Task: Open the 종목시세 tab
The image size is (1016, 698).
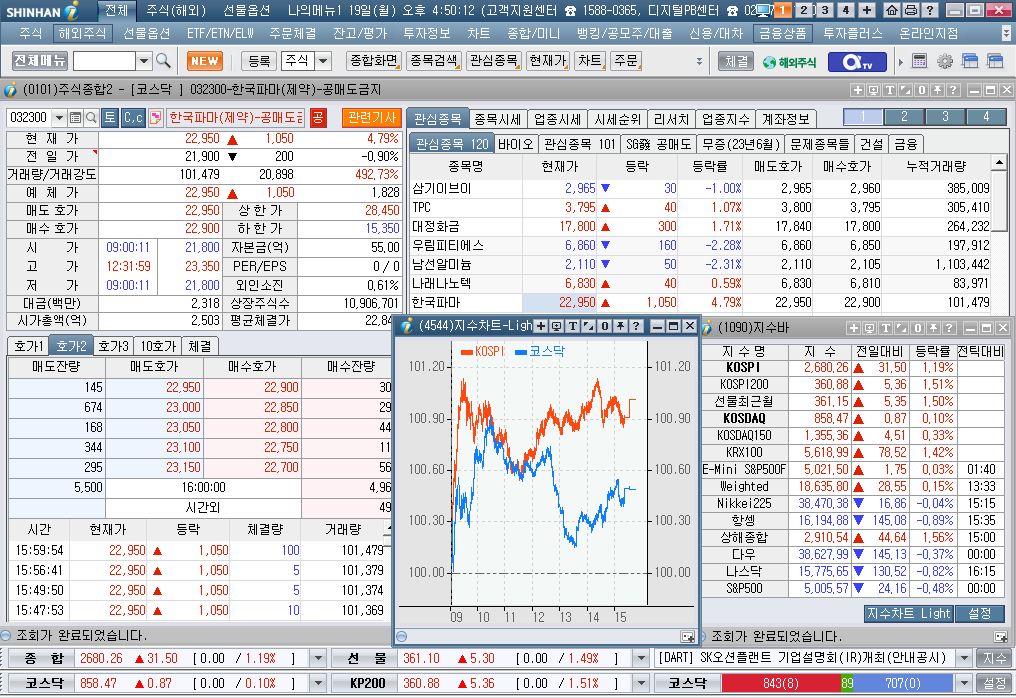Action: (x=498, y=119)
